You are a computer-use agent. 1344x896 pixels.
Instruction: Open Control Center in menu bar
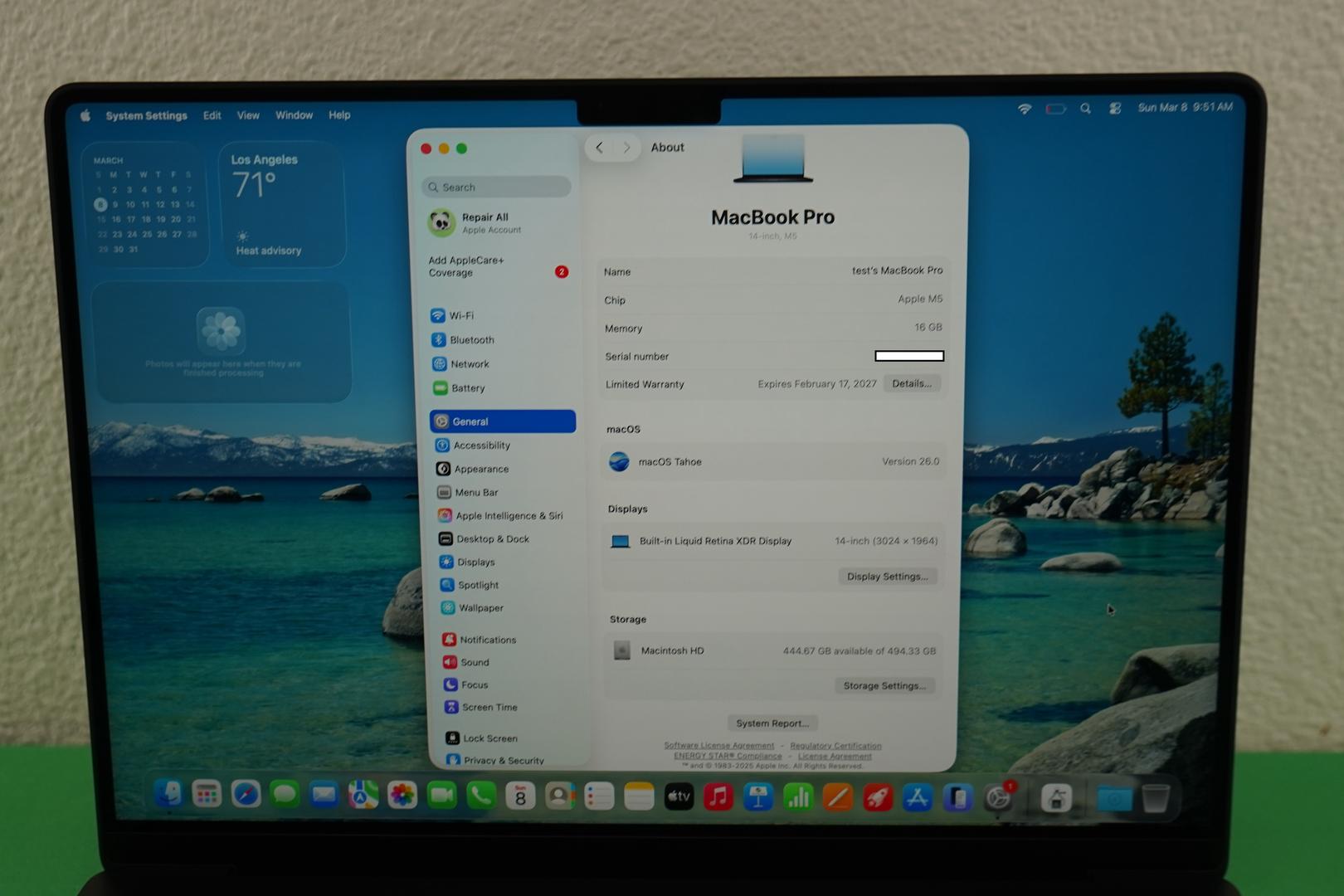pyautogui.click(x=1115, y=109)
